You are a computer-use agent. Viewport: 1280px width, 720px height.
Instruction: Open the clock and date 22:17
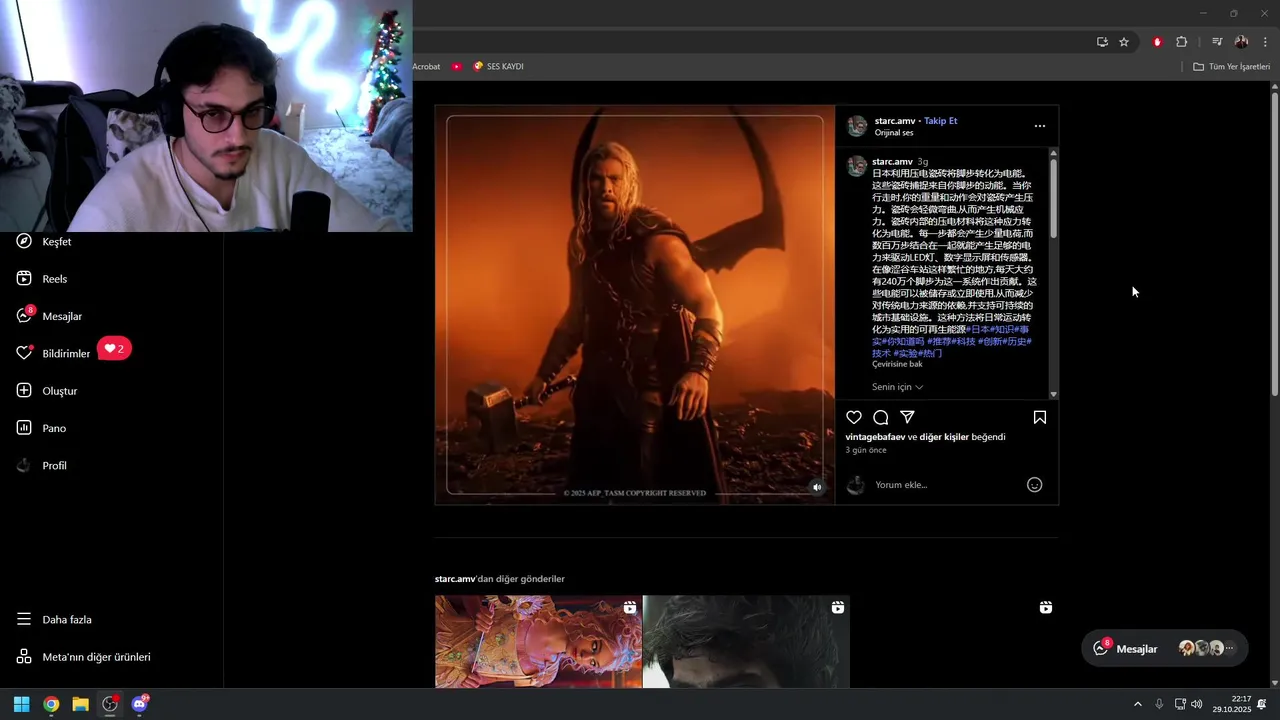click(x=1232, y=704)
